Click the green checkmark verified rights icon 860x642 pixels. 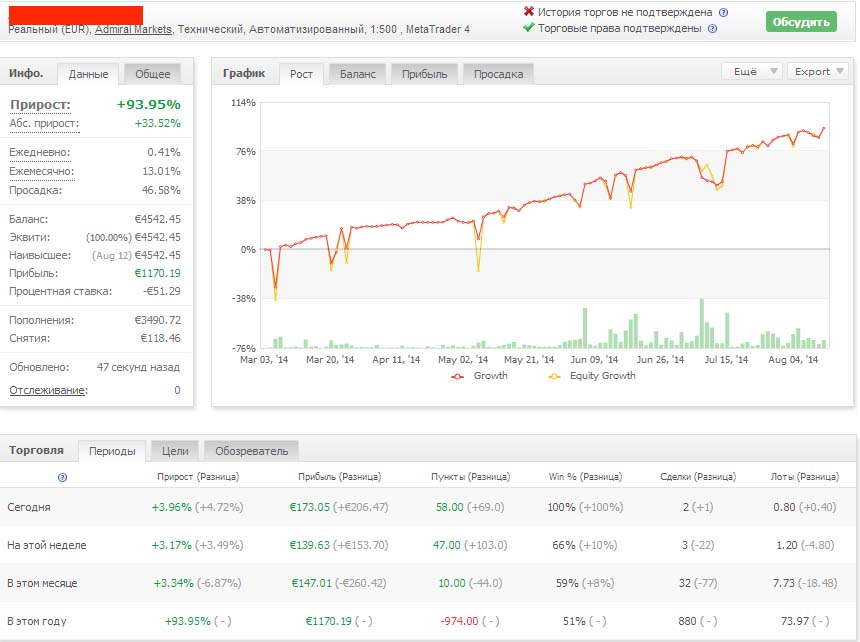tap(528, 29)
